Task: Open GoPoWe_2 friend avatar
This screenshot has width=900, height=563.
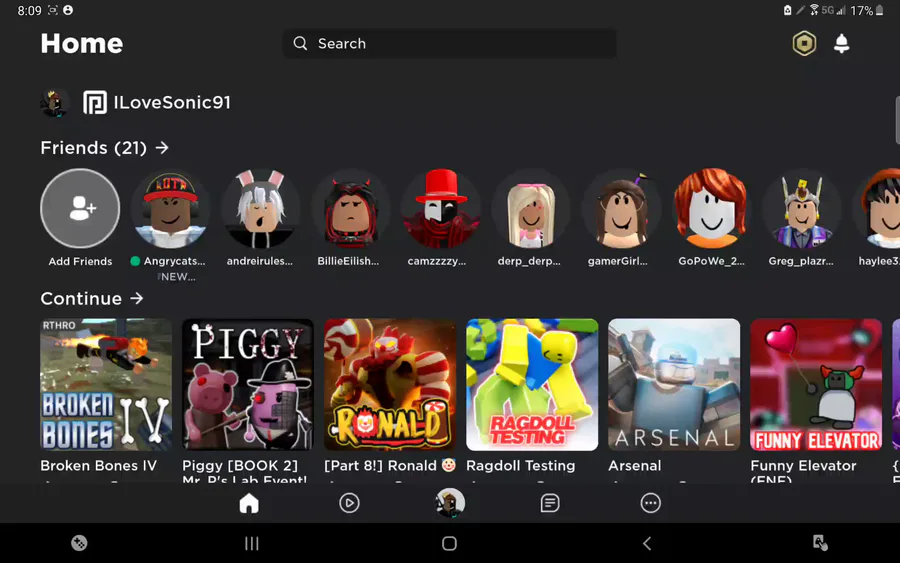Action: [711, 208]
